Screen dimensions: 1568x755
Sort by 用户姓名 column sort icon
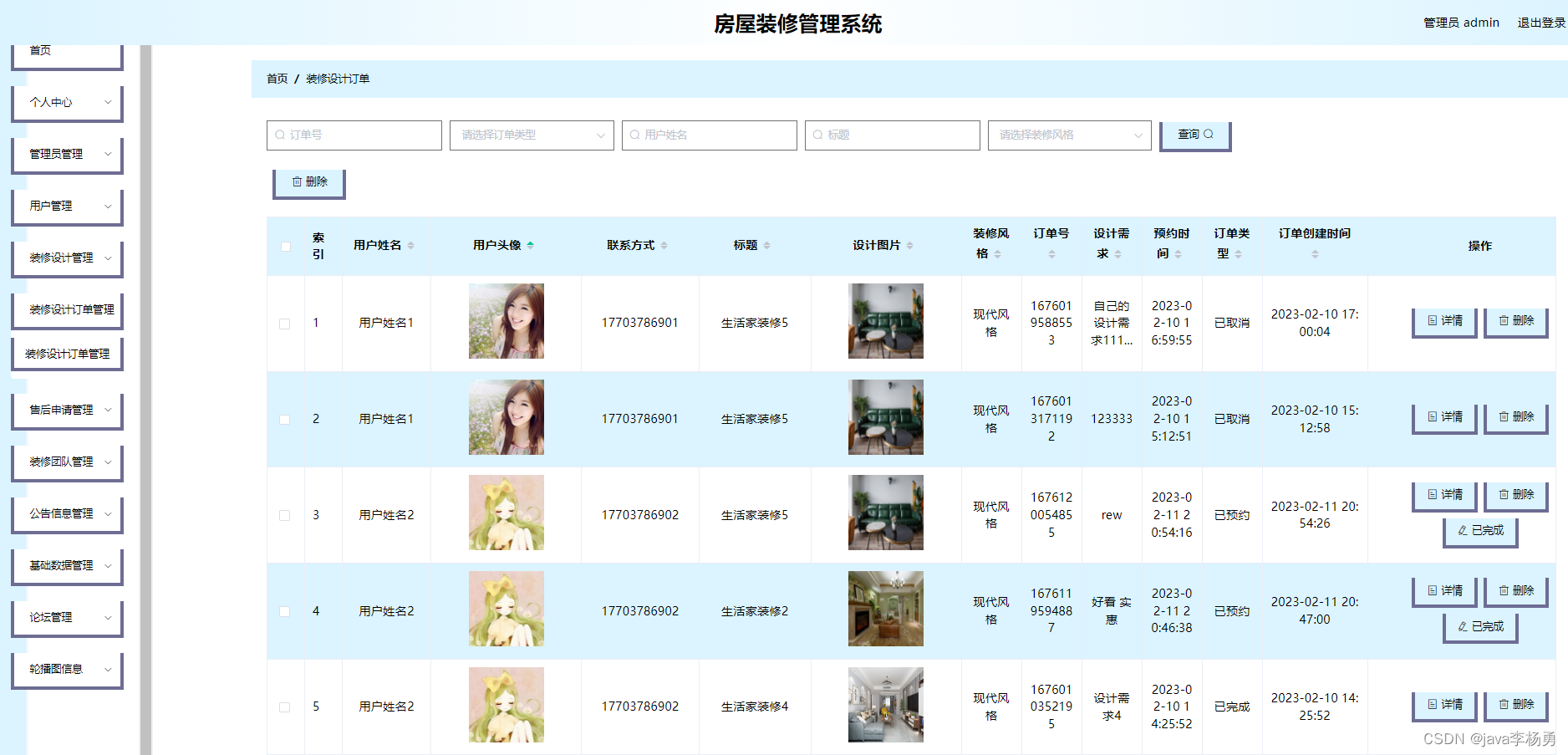point(411,246)
